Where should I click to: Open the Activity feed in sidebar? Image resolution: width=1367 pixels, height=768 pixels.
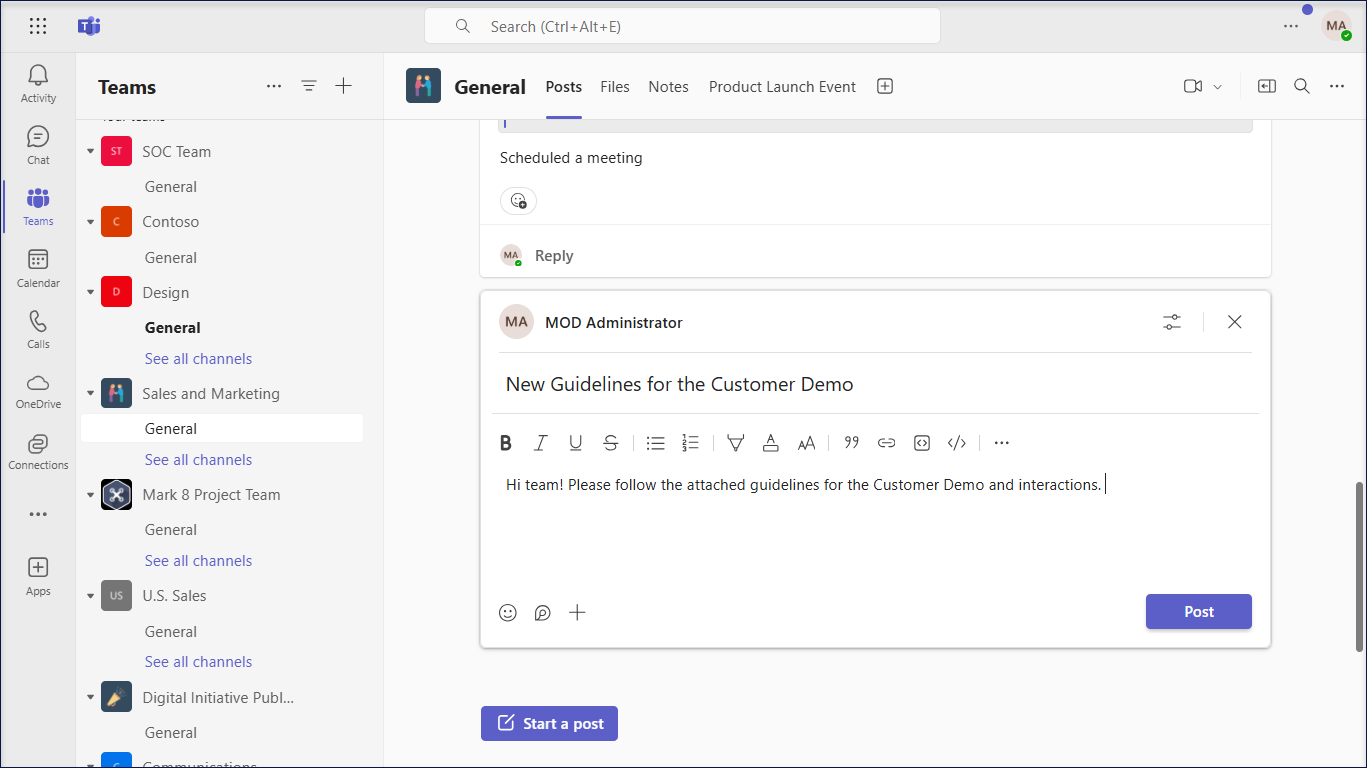(38, 83)
